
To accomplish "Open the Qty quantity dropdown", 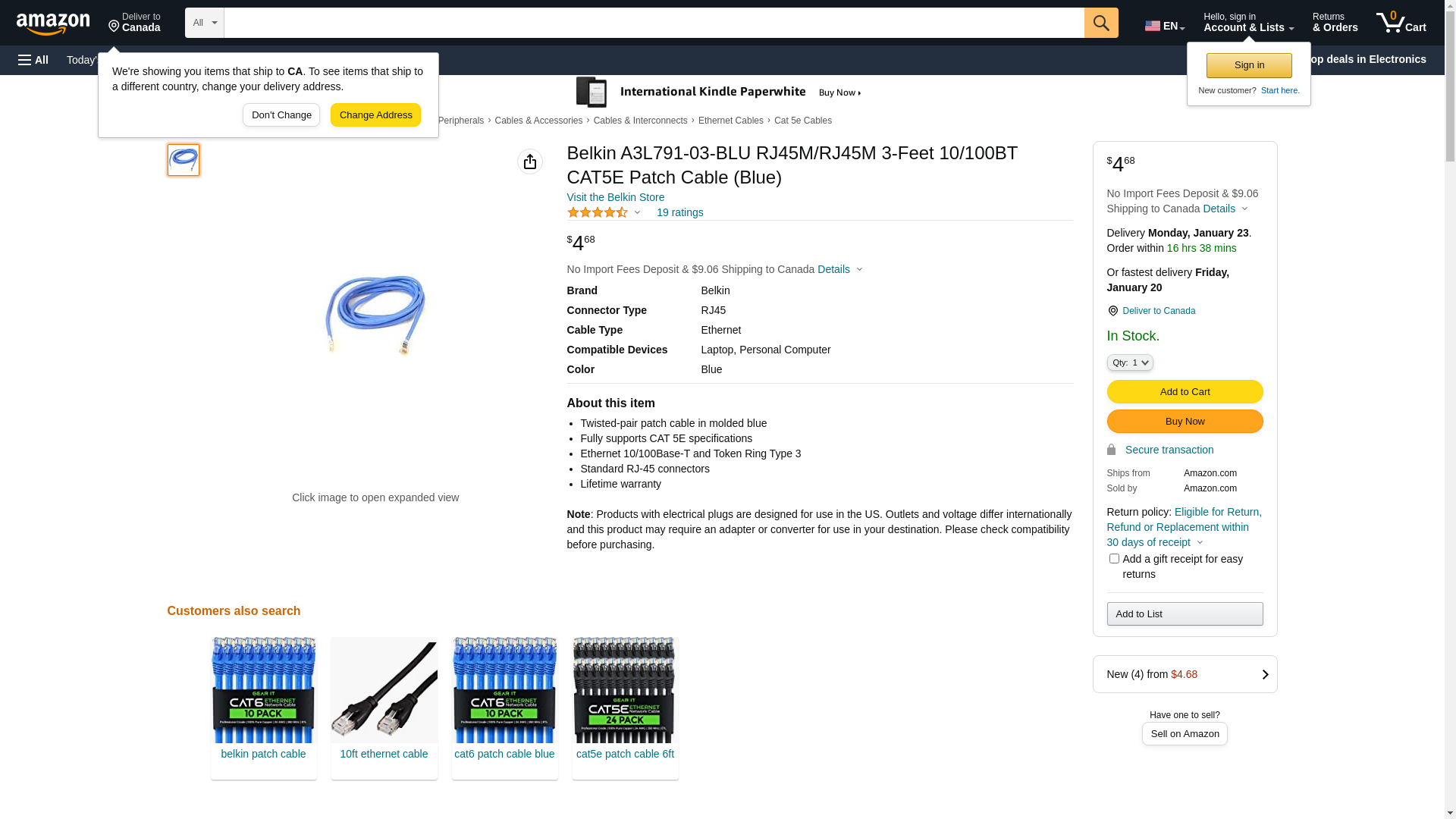I will tap(1130, 363).
